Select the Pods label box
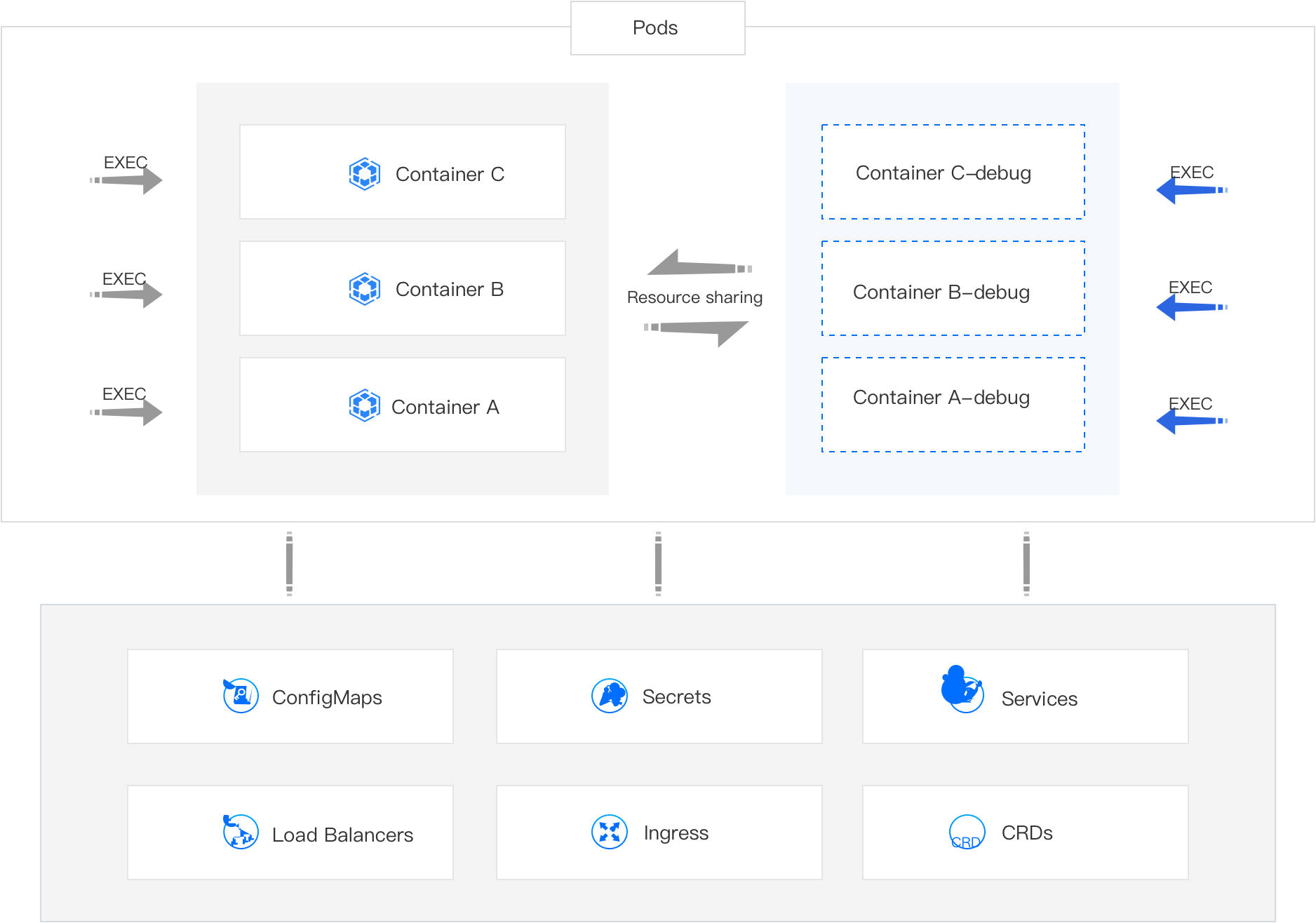The height and width of the screenshot is (923, 1316). click(657, 28)
